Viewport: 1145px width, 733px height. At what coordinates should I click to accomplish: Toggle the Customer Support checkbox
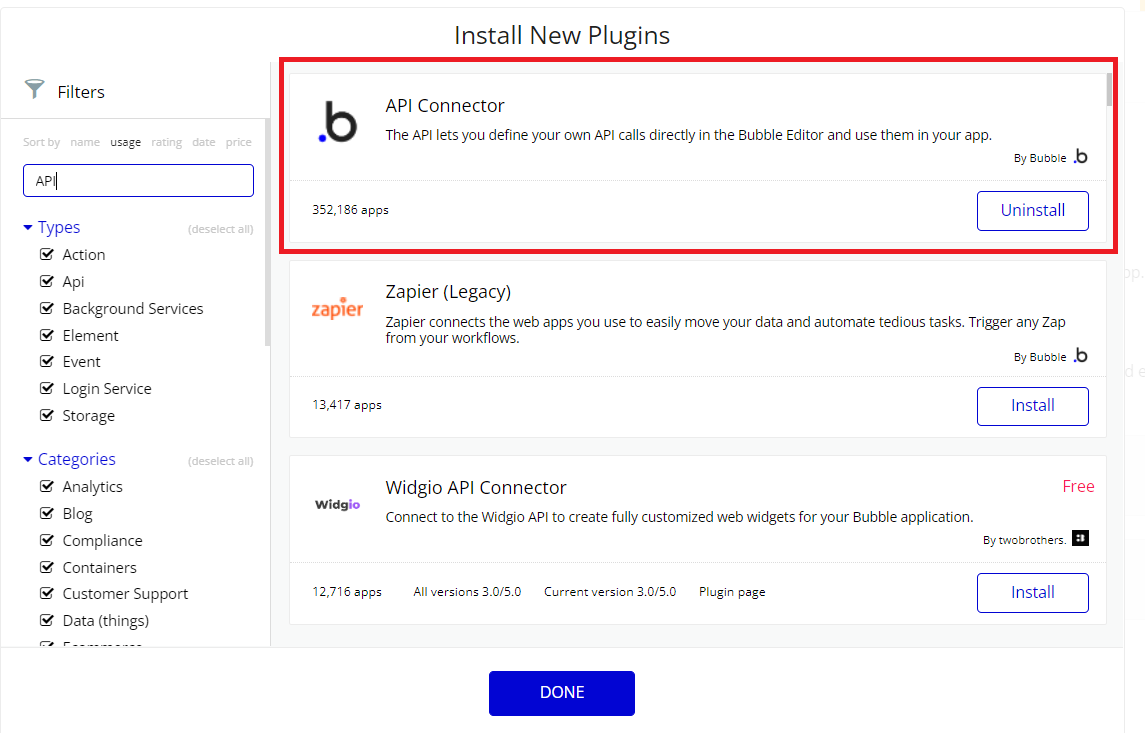[x=47, y=594]
